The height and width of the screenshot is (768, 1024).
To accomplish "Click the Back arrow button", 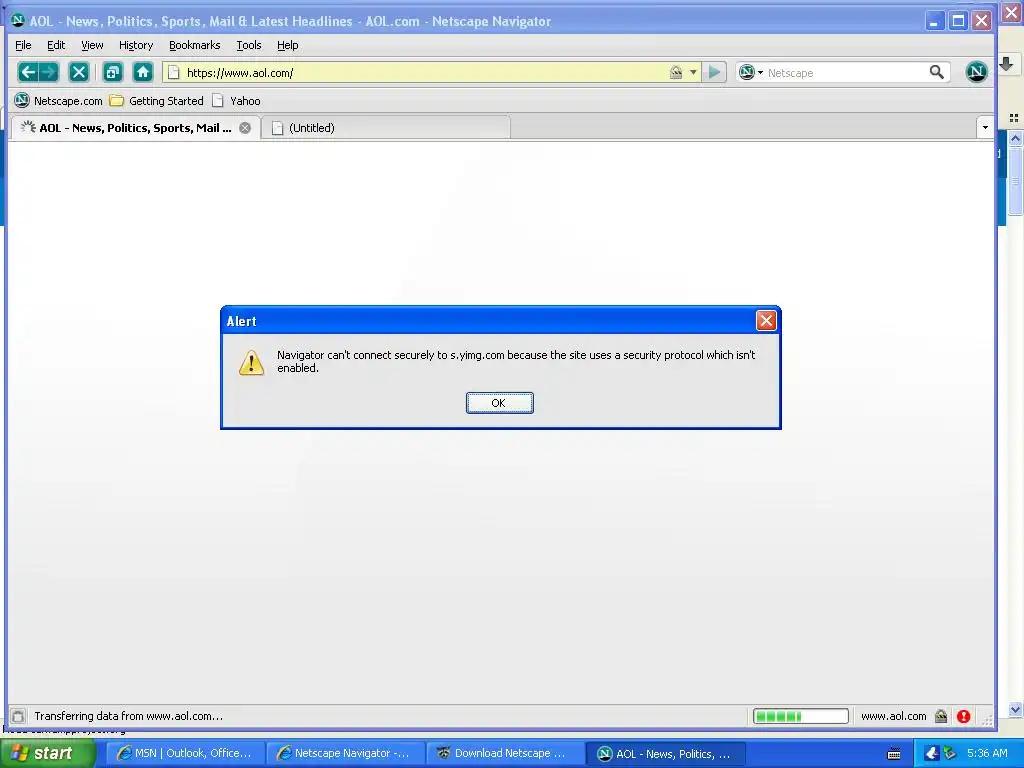I will (27, 72).
